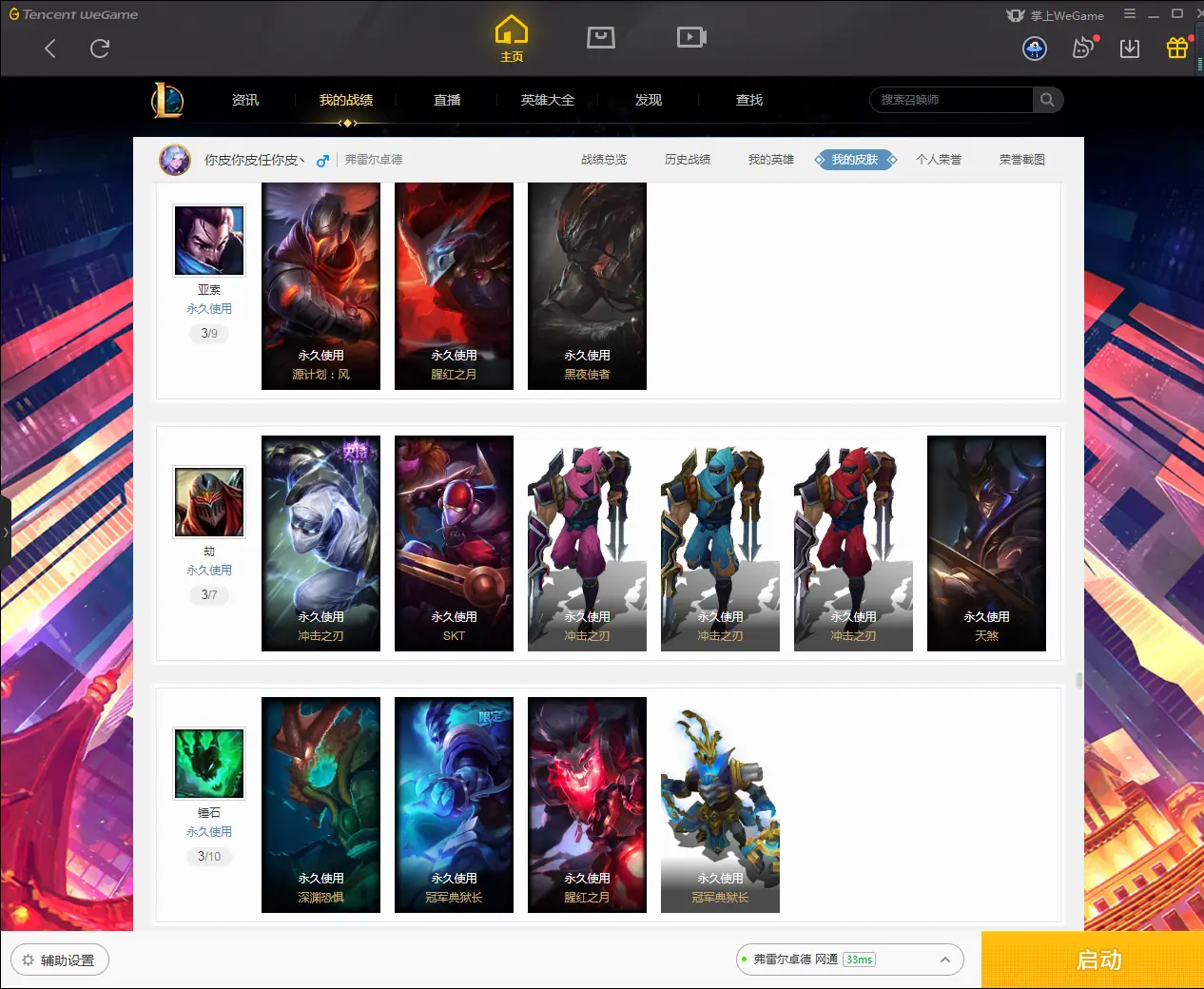Switch to the 历史战绩 tab
Screen dimensions: 1204x989
click(688, 160)
